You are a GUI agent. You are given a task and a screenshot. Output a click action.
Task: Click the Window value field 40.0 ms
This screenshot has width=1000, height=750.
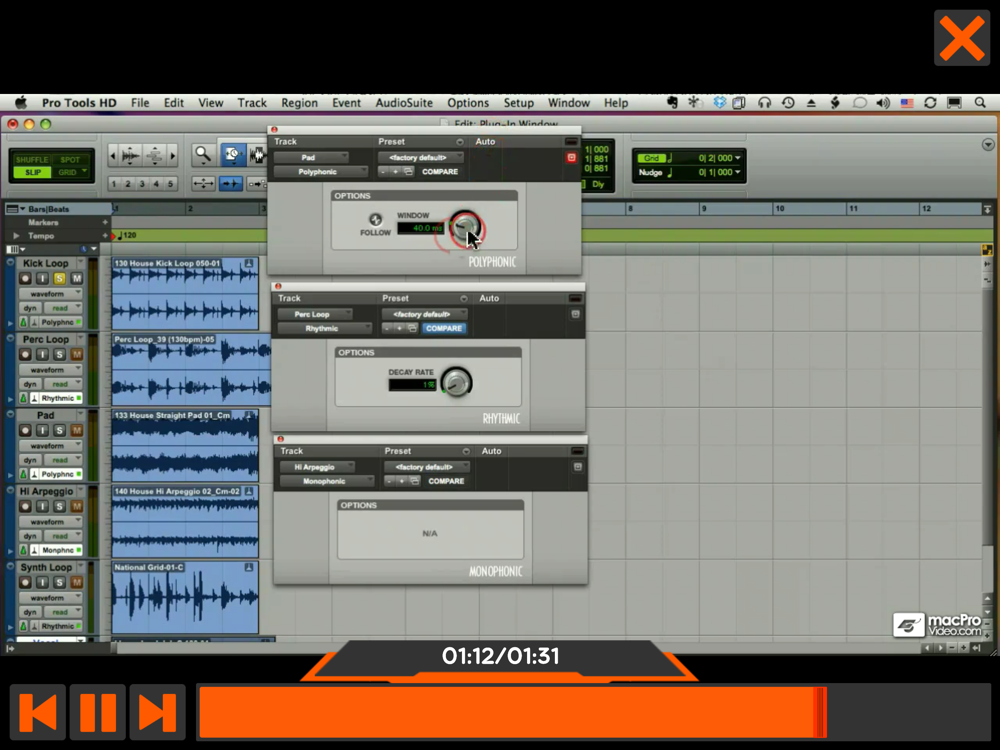pos(420,228)
